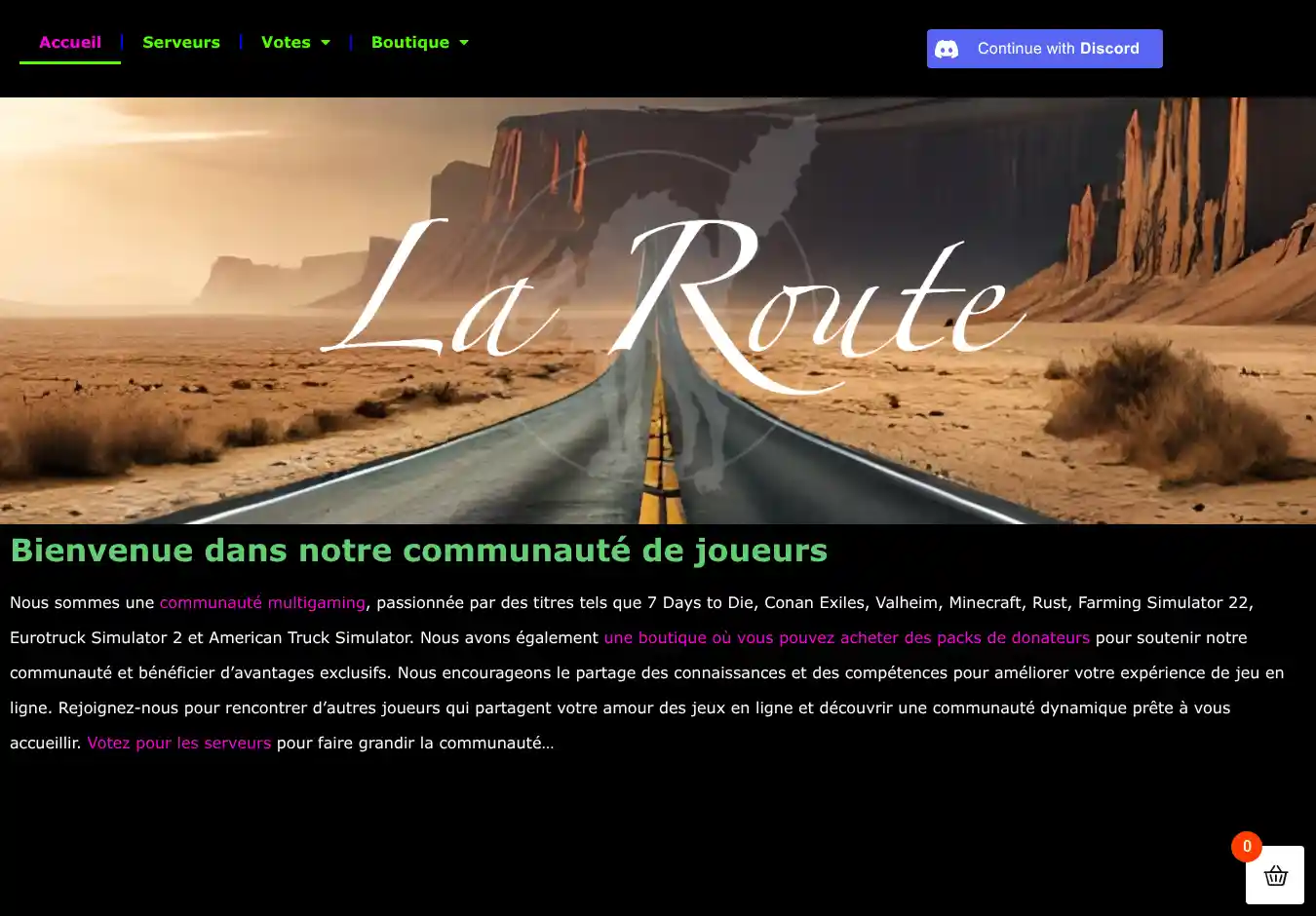Select the Votes menu label

pos(286,43)
